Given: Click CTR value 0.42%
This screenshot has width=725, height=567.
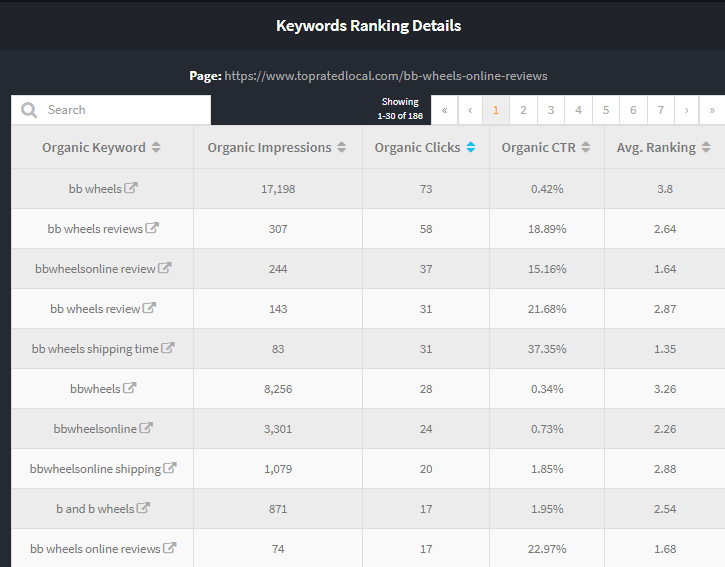Looking at the screenshot, I should [x=547, y=189].
